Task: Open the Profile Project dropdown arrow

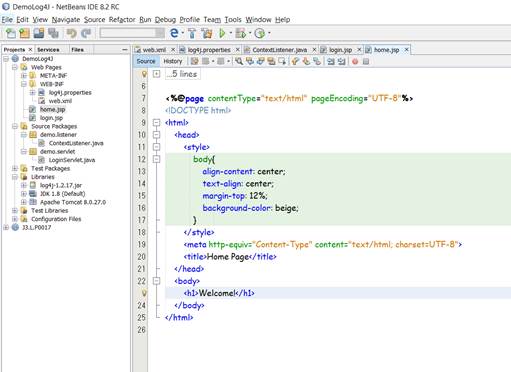Action: pos(269,33)
